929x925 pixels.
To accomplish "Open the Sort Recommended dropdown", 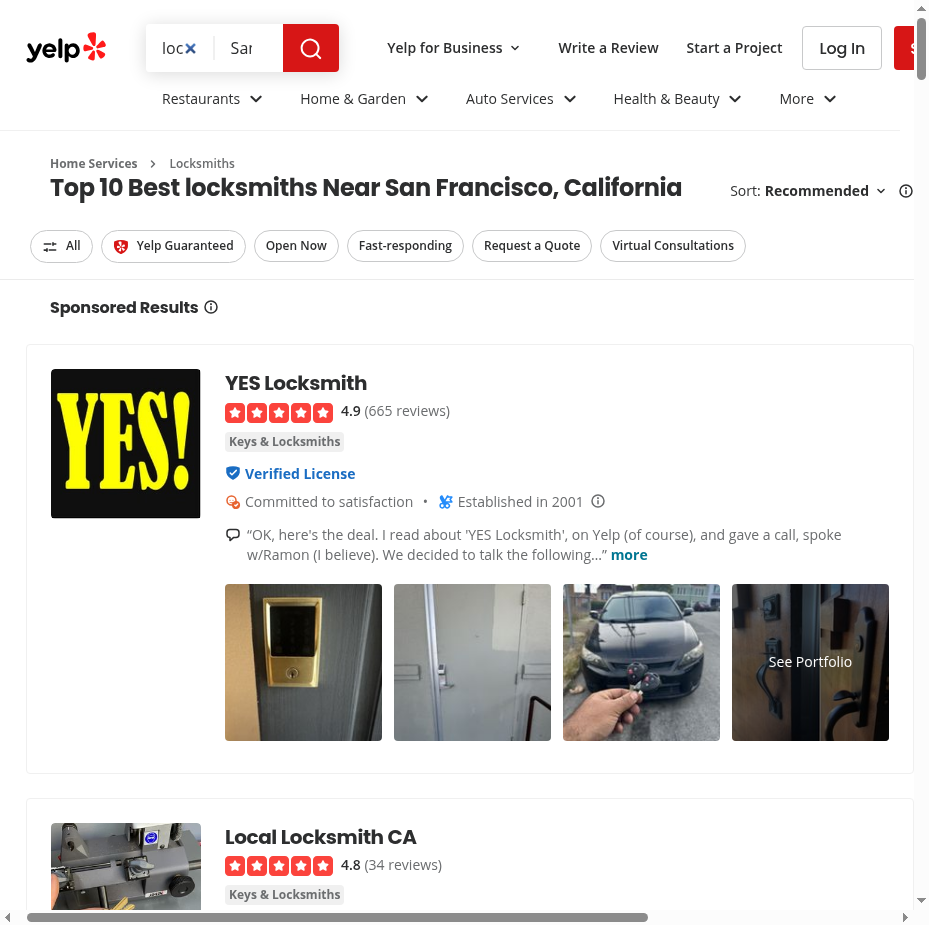I will pos(808,191).
